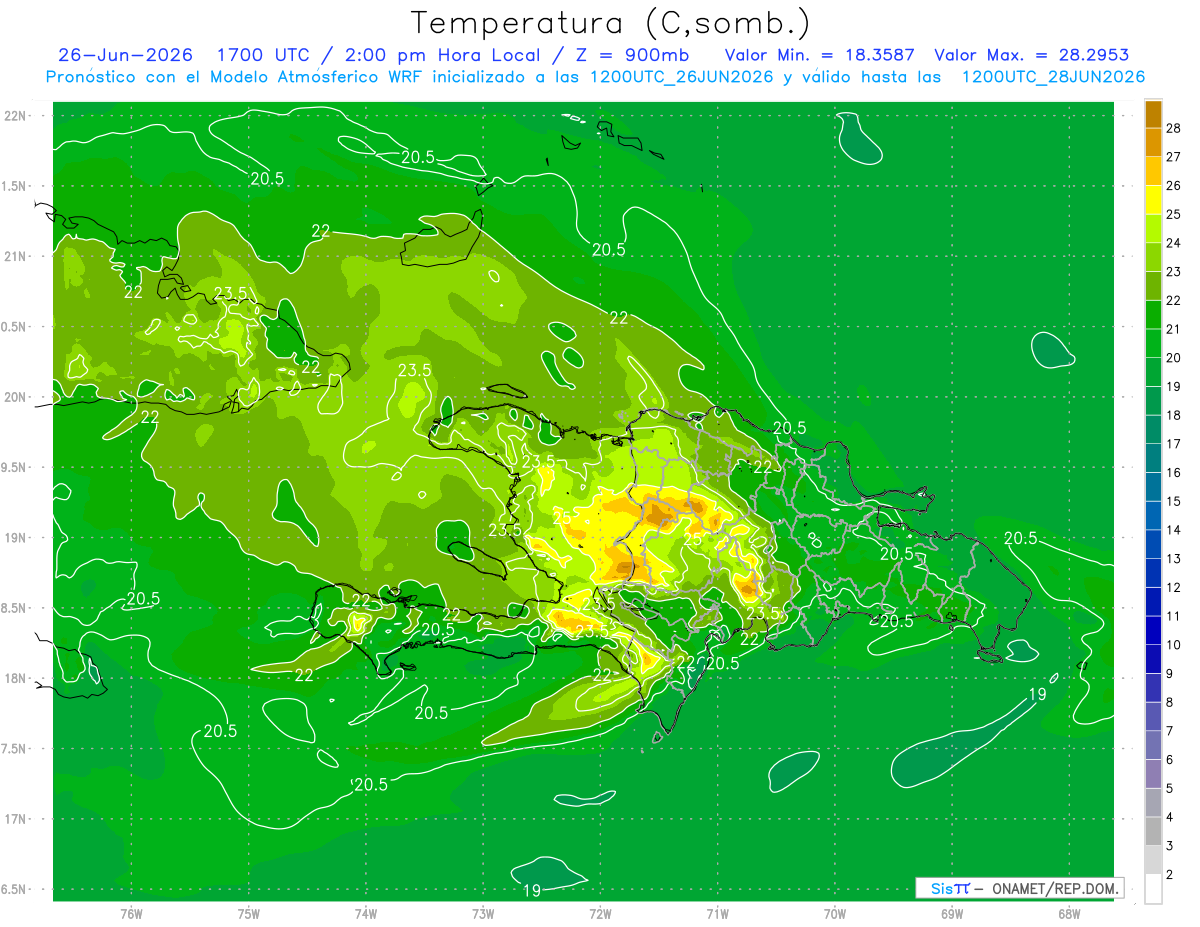1200x927 pixels.
Task: Click the legend scale label 6
Action: [1171, 760]
